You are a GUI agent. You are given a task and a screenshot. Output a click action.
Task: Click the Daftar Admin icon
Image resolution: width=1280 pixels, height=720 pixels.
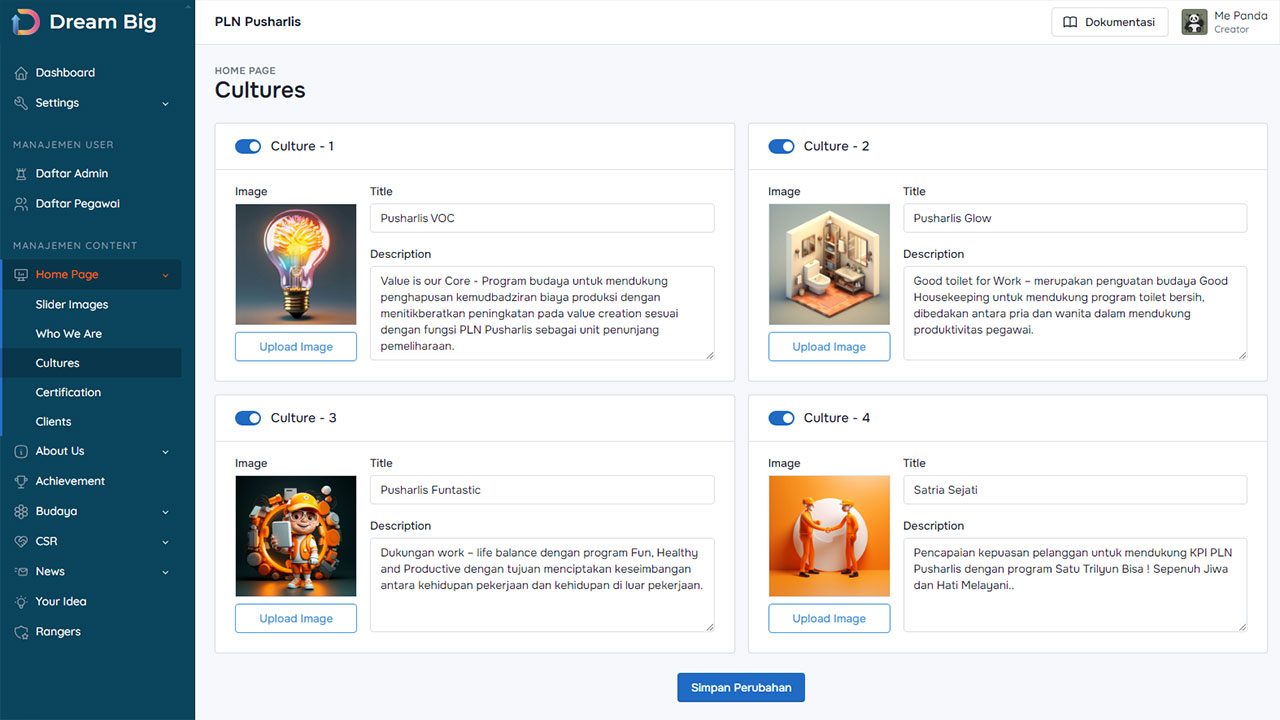tap(21, 174)
